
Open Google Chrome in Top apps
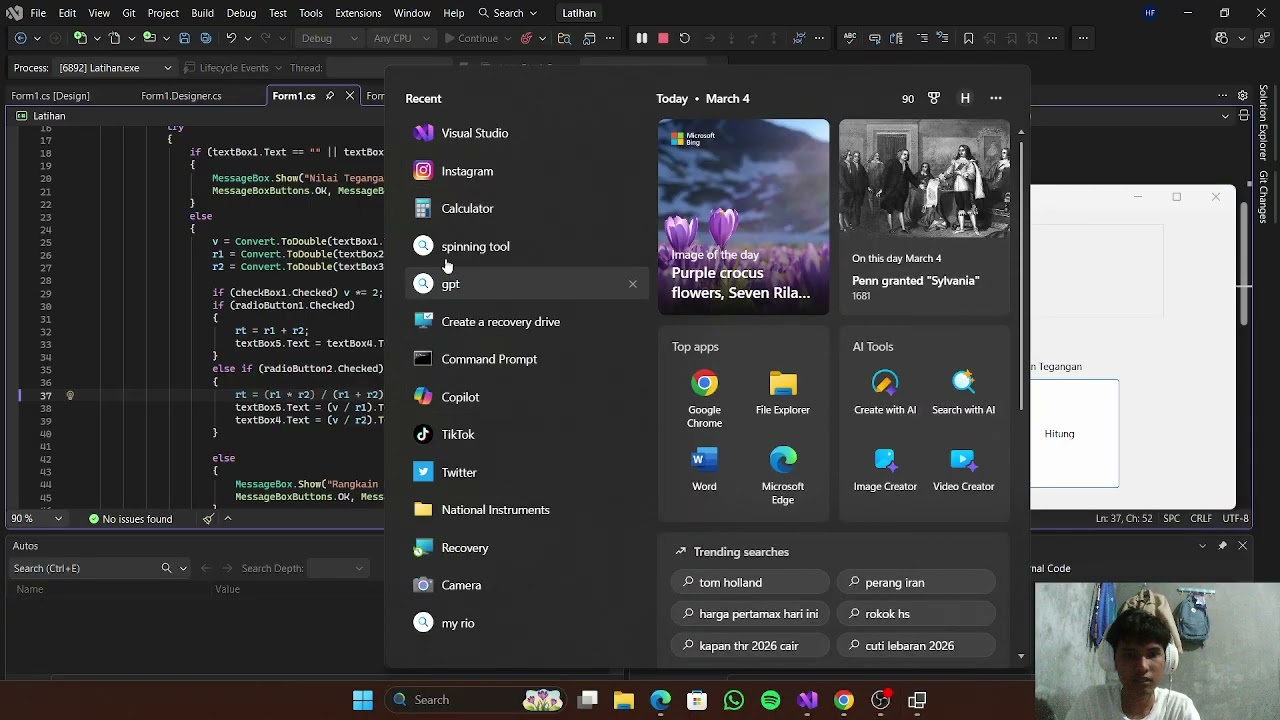coord(704,398)
